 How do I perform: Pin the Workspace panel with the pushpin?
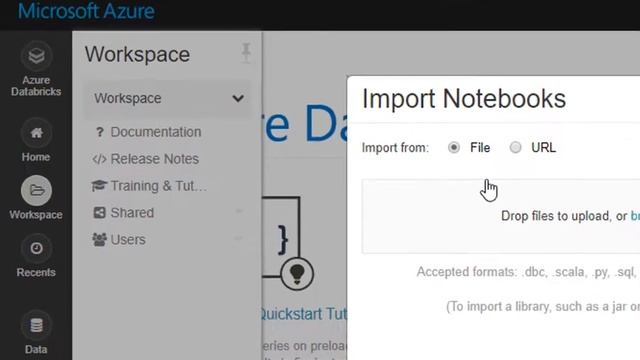[x=246, y=53]
